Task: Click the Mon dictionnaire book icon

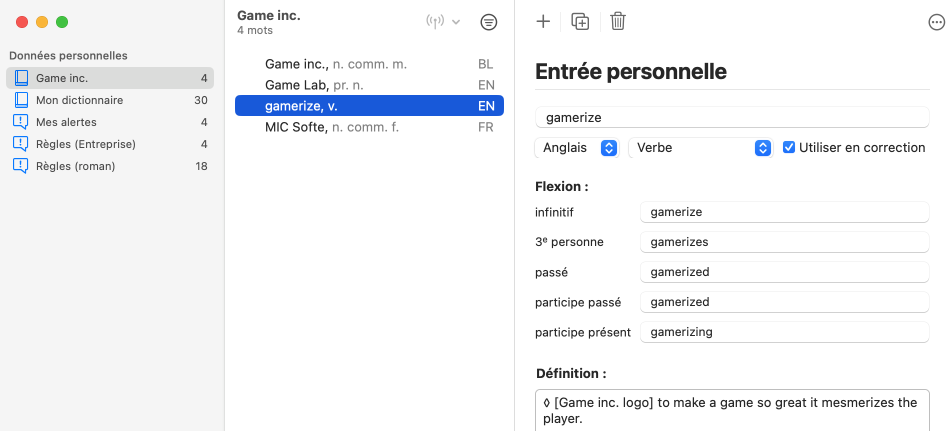Action: tap(21, 100)
